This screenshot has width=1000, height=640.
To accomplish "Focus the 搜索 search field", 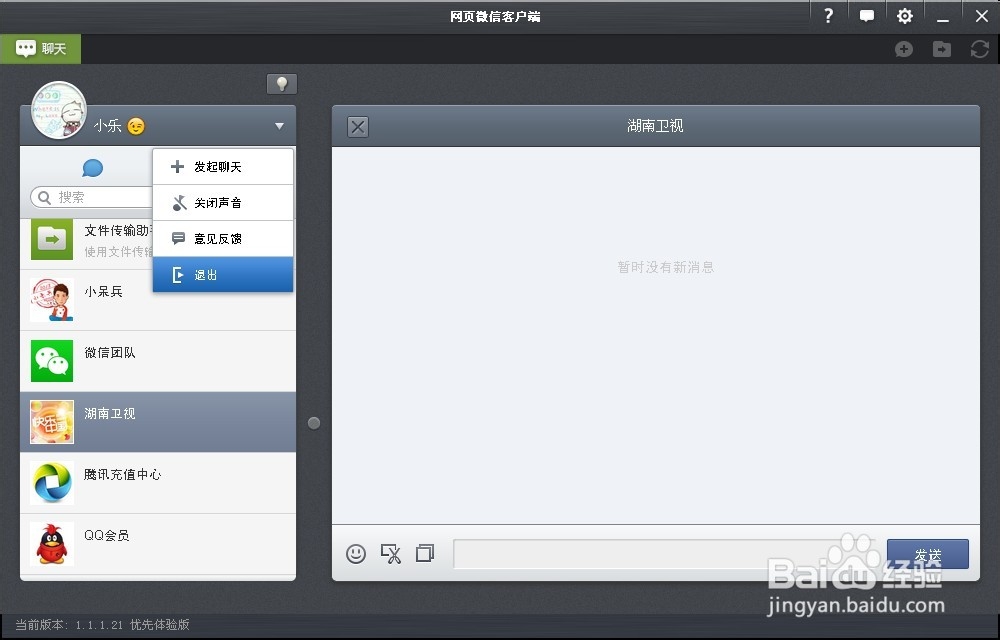I will (x=91, y=198).
